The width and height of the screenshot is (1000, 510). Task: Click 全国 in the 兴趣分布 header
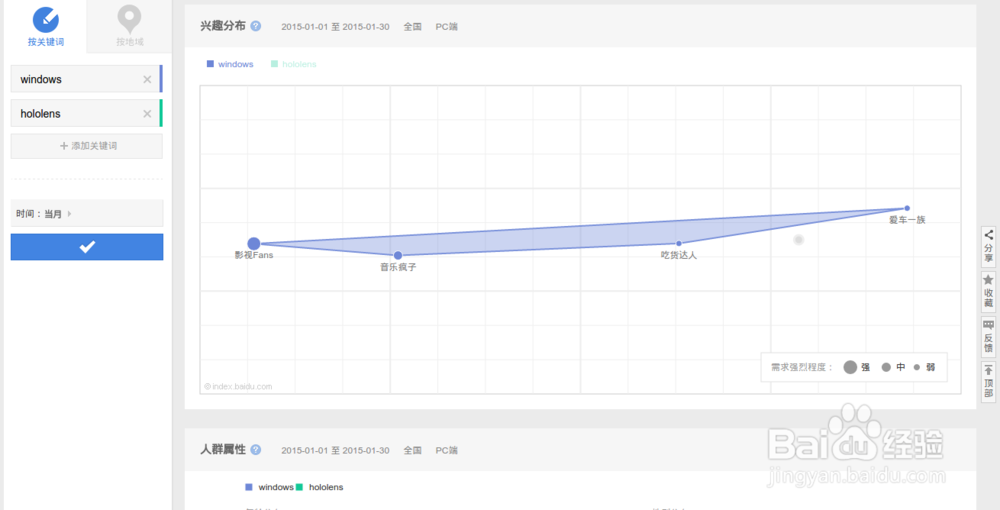tap(413, 27)
